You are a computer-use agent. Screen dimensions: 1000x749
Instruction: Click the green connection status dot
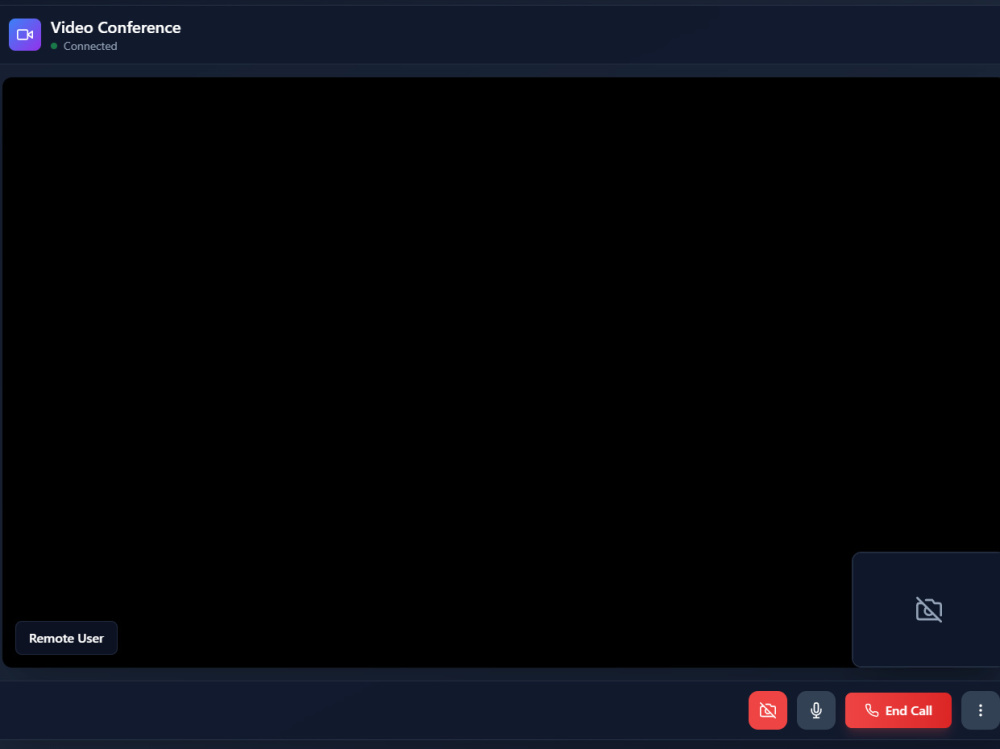pos(54,46)
